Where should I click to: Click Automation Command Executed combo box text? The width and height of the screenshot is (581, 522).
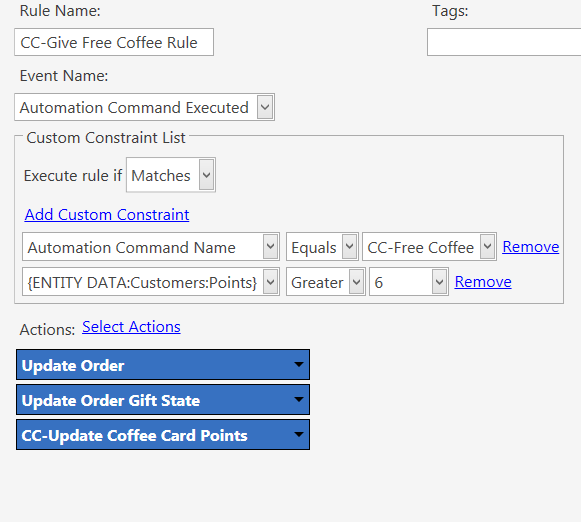[134, 107]
